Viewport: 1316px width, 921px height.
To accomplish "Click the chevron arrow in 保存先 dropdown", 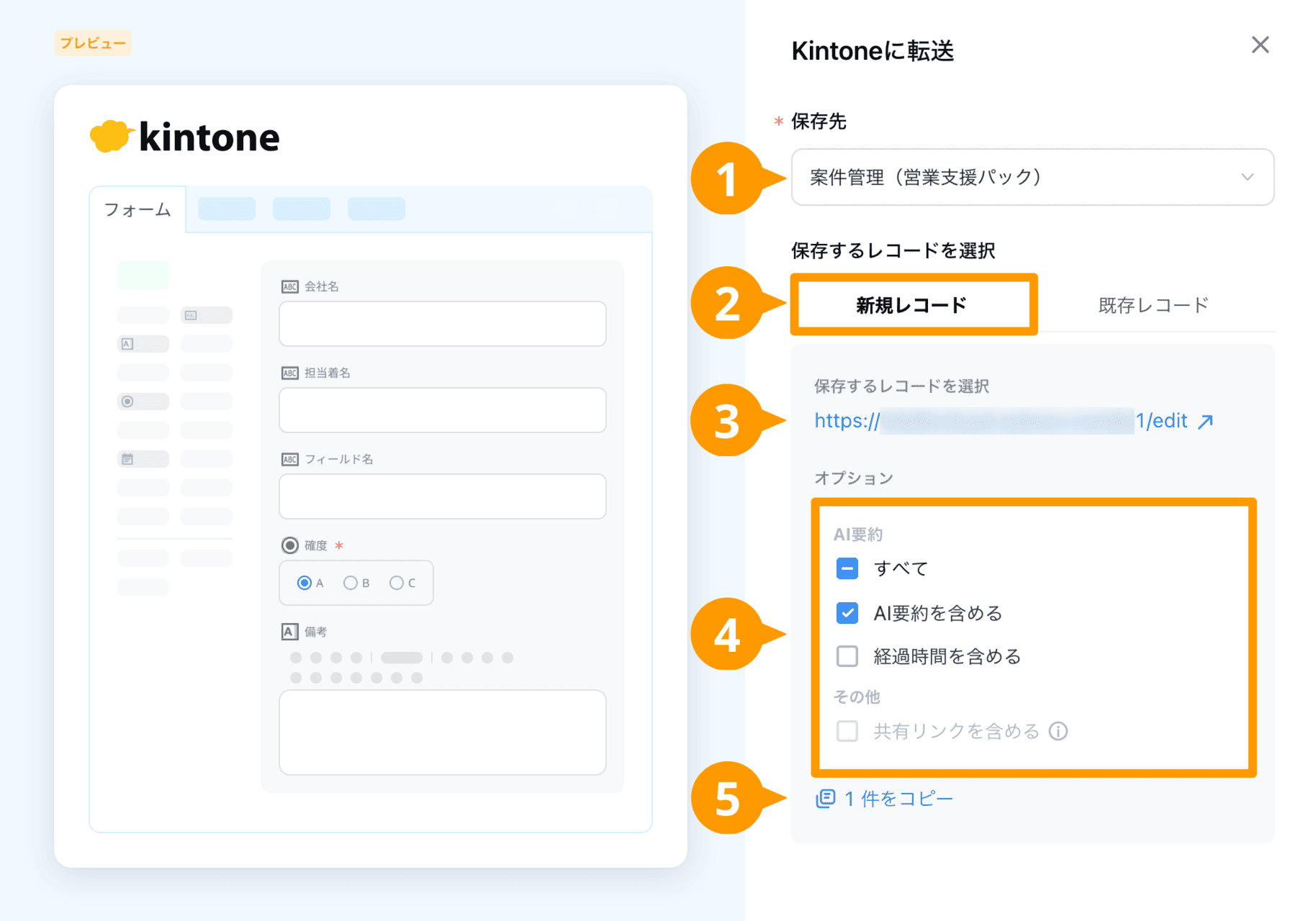I will pos(1248,177).
